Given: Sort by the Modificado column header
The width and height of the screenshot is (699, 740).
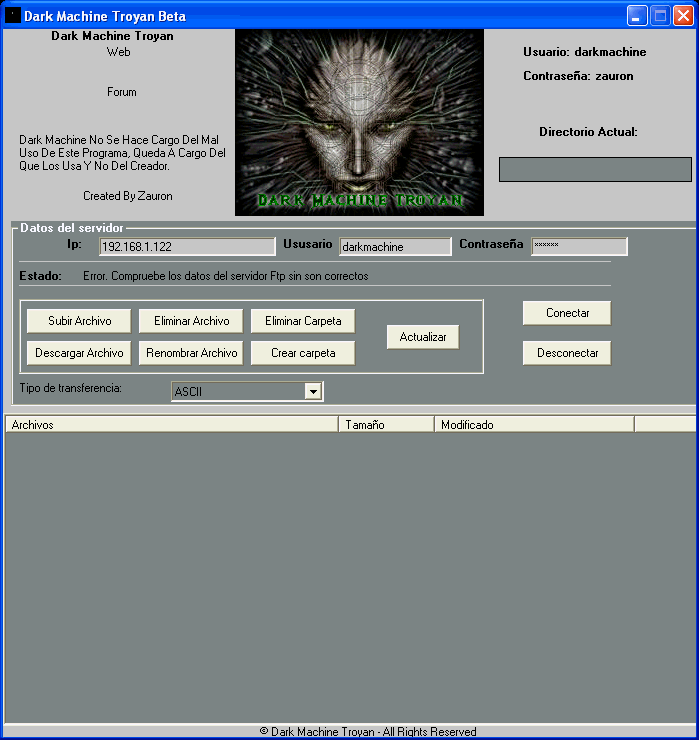Looking at the screenshot, I should pyautogui.click(x=534, y=425).
